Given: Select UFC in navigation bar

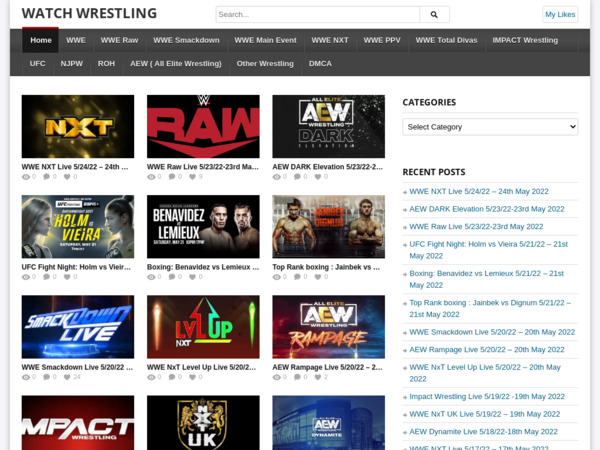Looking at the screenshot, I should (x=38, y=64).
